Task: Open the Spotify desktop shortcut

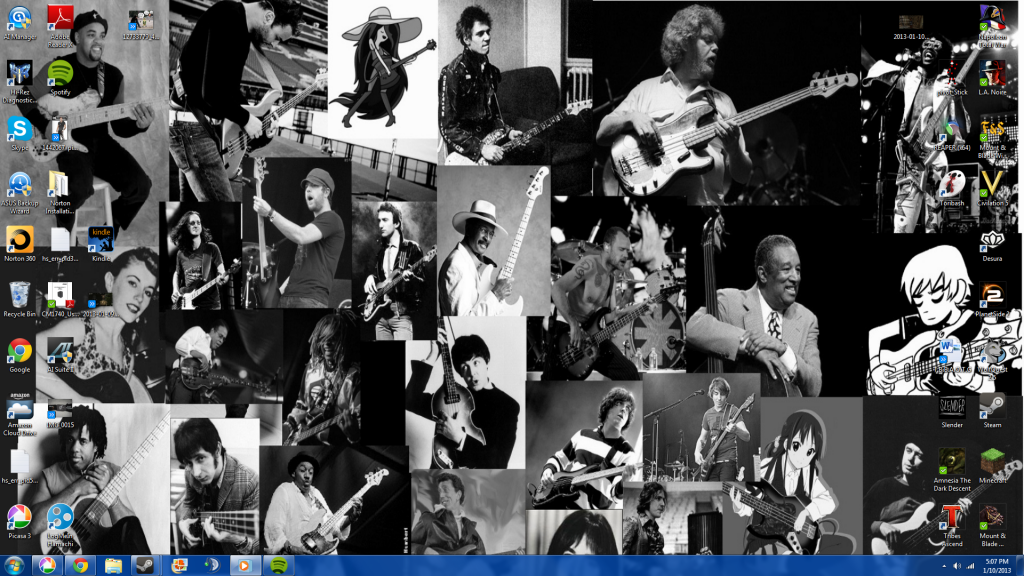Action: coord(60,78)
